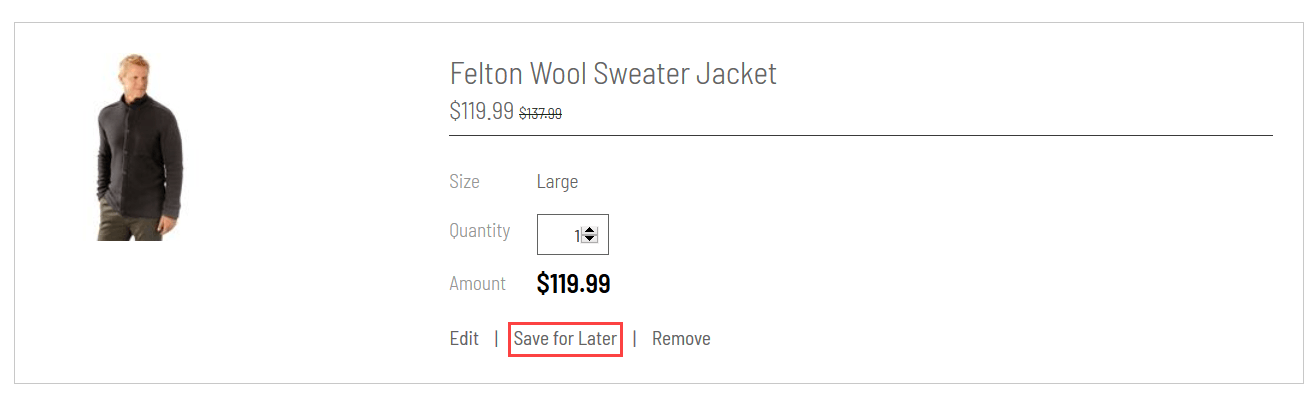Decrease quantity with the down arrow
Image resolution: width=1315 pixels, height=396 pixels.
tap(589, 239)
